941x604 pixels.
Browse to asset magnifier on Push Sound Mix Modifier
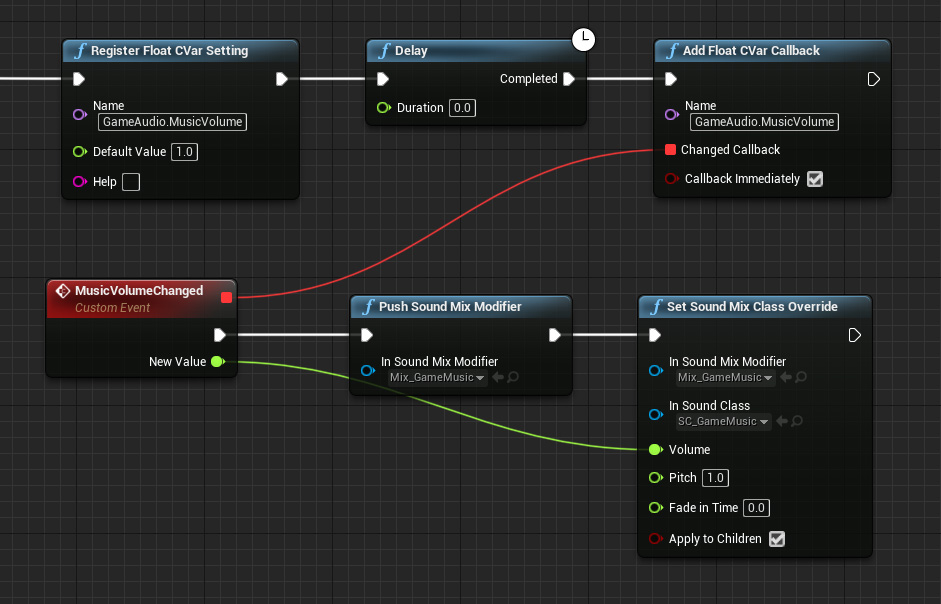point(513,377)
